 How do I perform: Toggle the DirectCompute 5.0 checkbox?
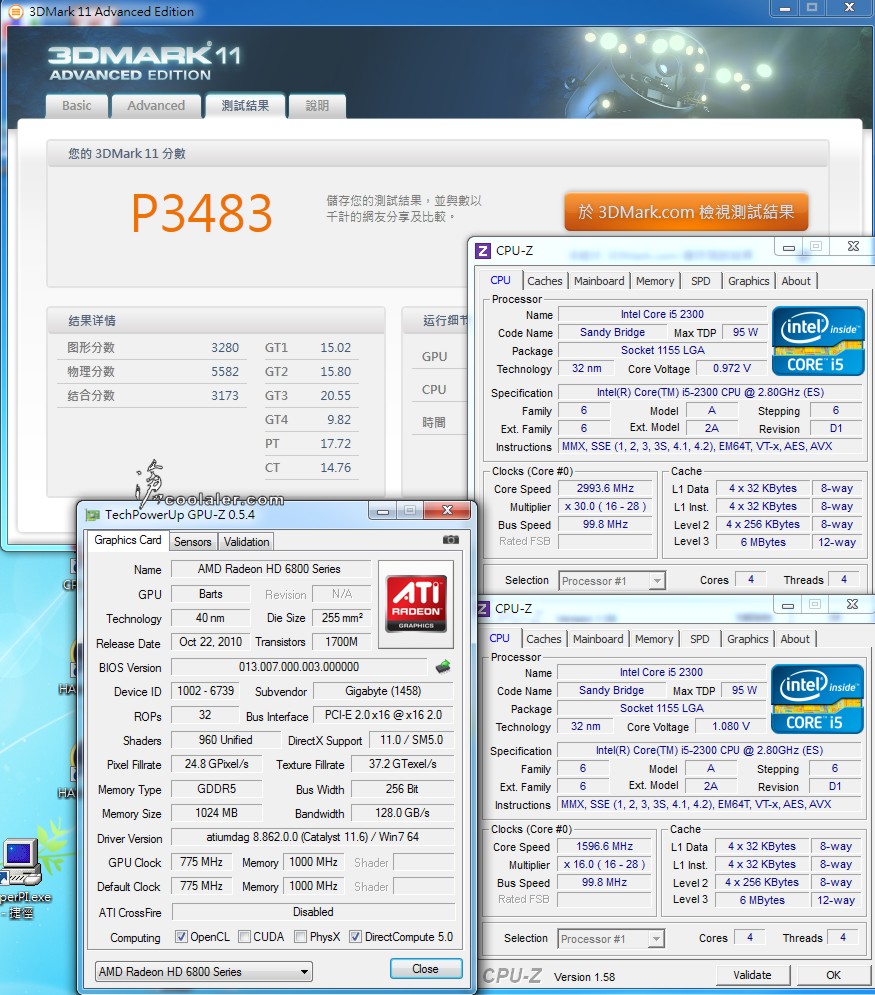(x=356, y=937)
